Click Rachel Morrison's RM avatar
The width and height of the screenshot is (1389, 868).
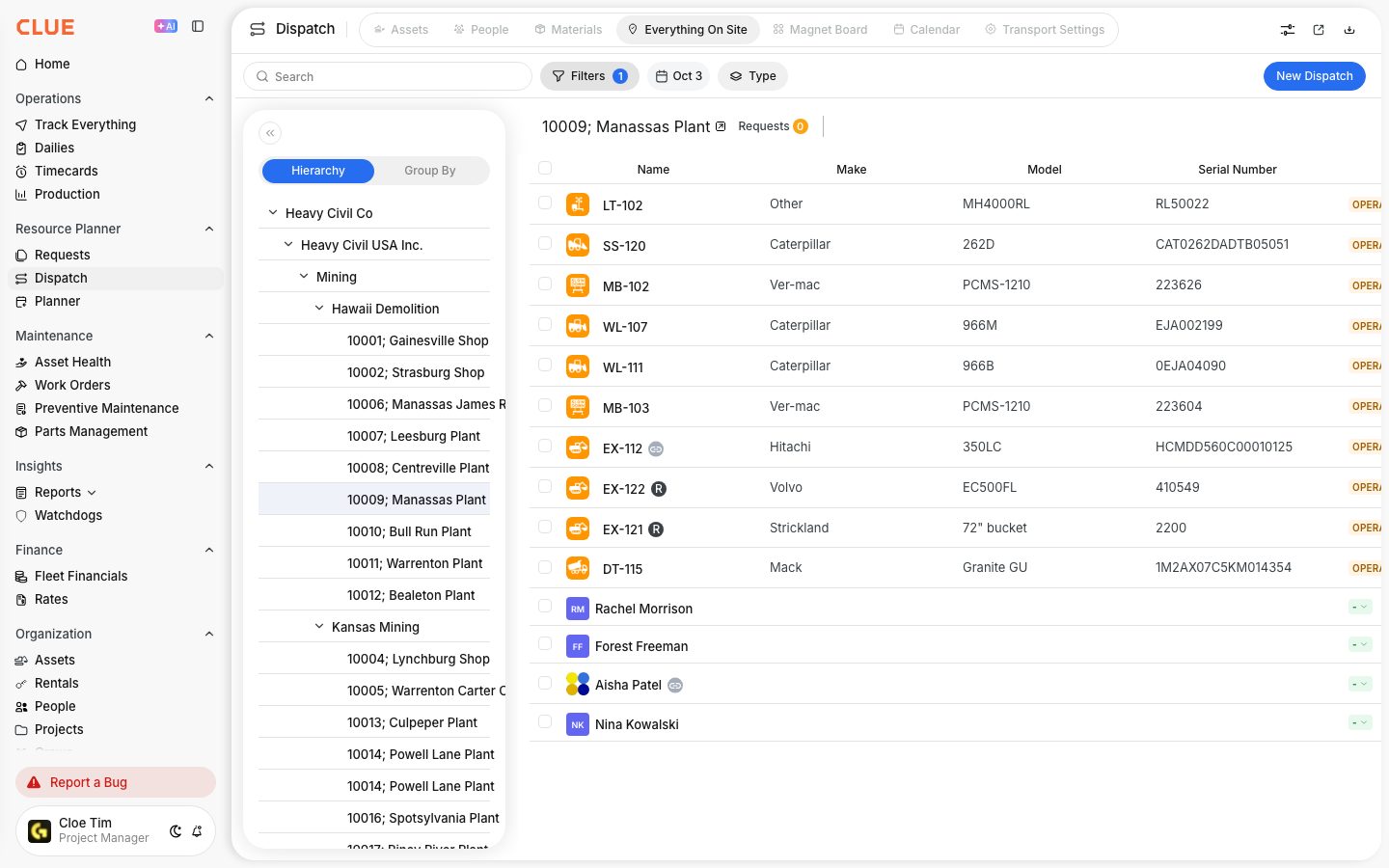(578, 609)
